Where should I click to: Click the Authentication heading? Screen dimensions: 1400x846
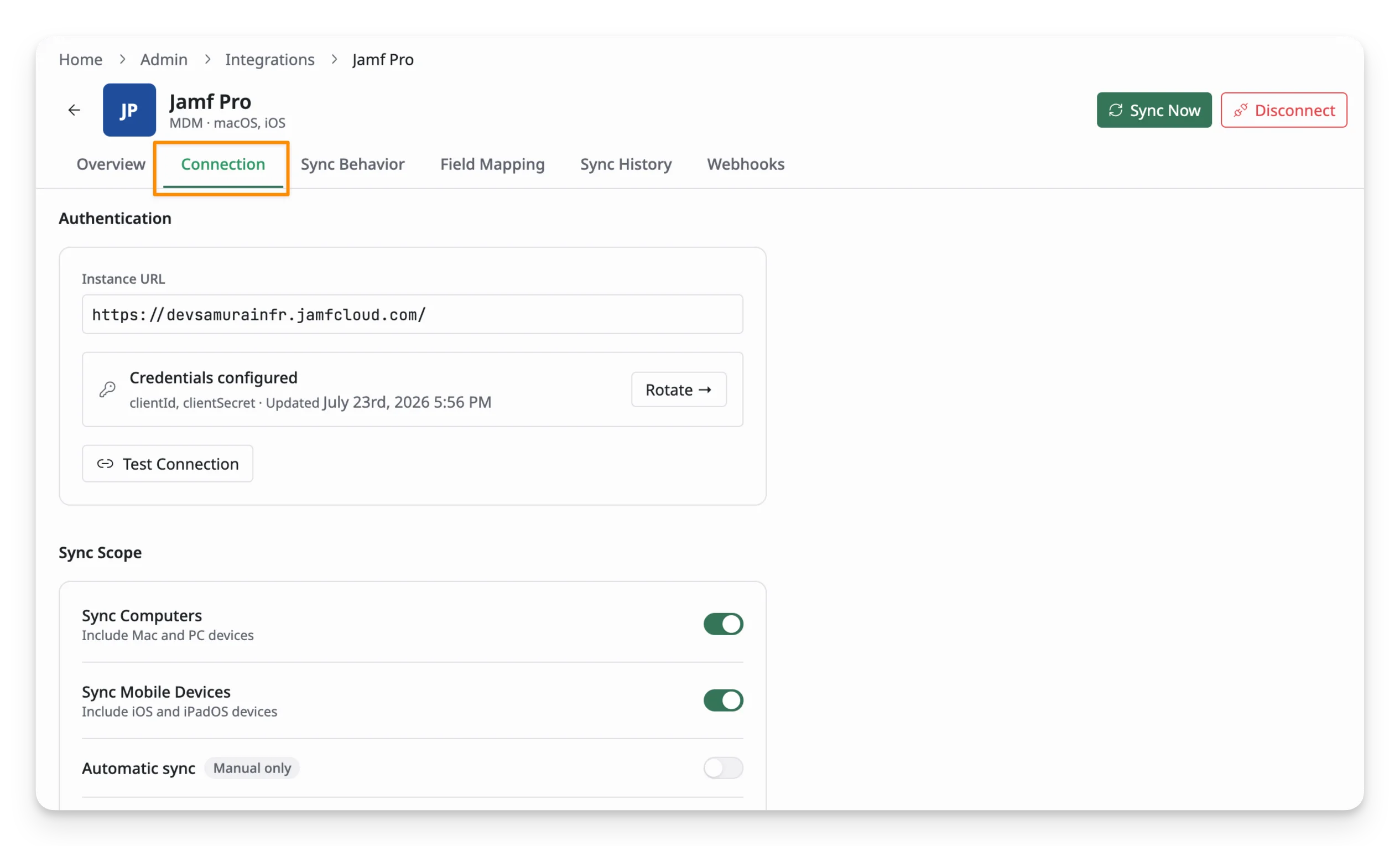click(x=115, y=219)
